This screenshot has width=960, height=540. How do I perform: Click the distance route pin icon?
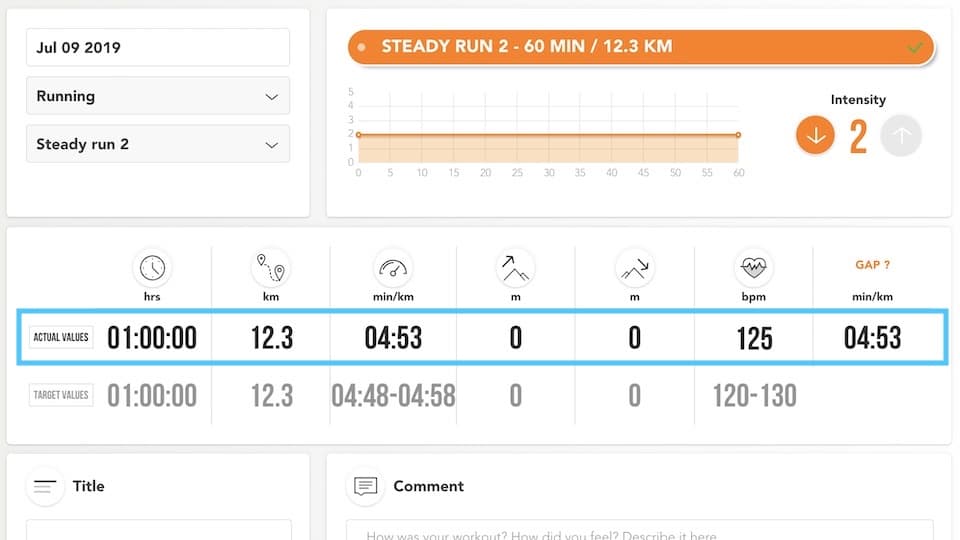point(271,268)
